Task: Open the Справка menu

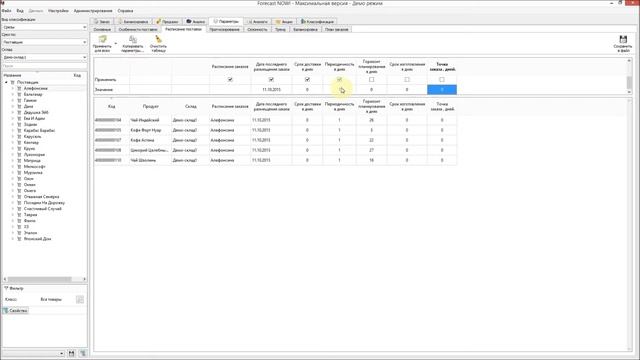Action: point(125,11)
